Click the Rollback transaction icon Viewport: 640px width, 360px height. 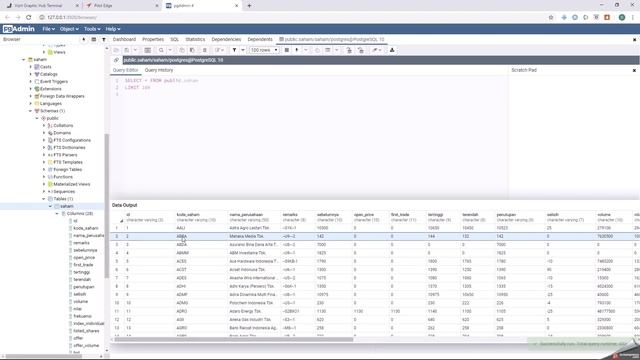click(x=361, y=50)
